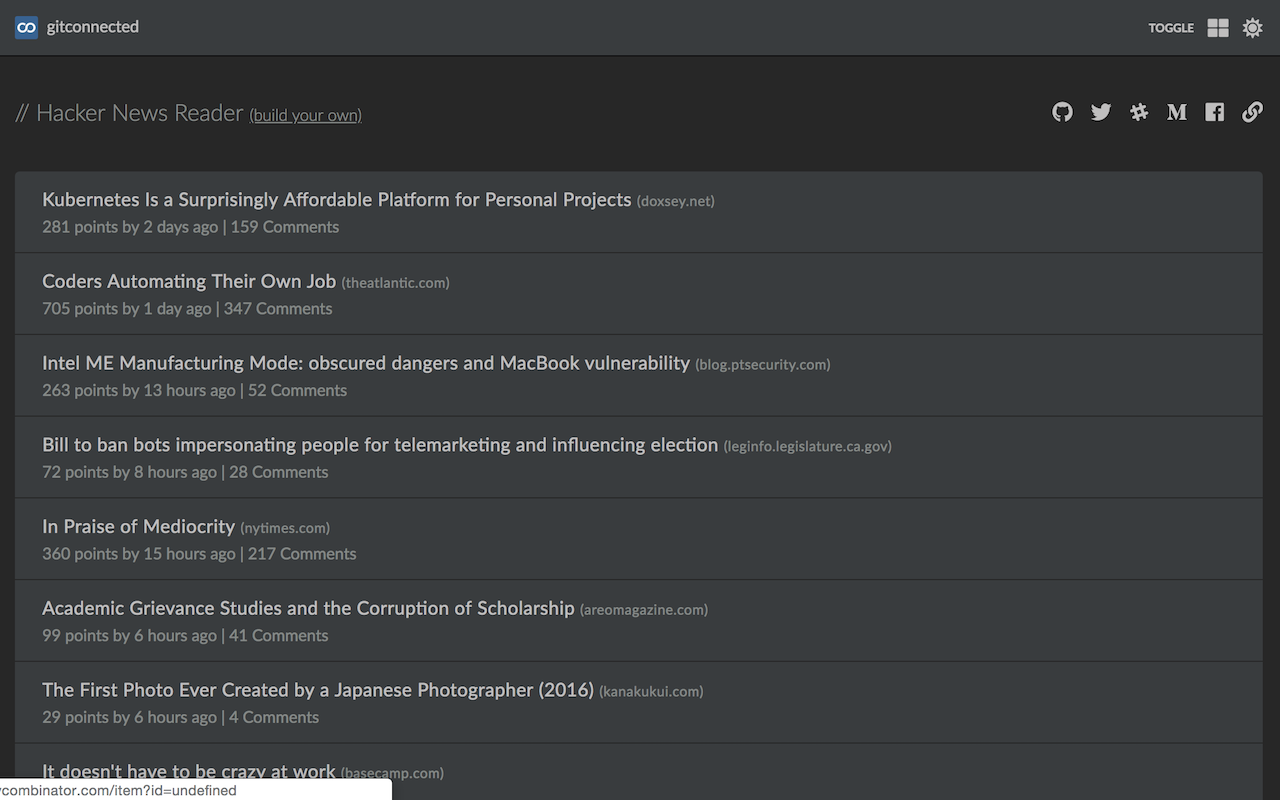Open '347 Comments' link
This screenshot has height=800, width=1280.
(278, 309)
